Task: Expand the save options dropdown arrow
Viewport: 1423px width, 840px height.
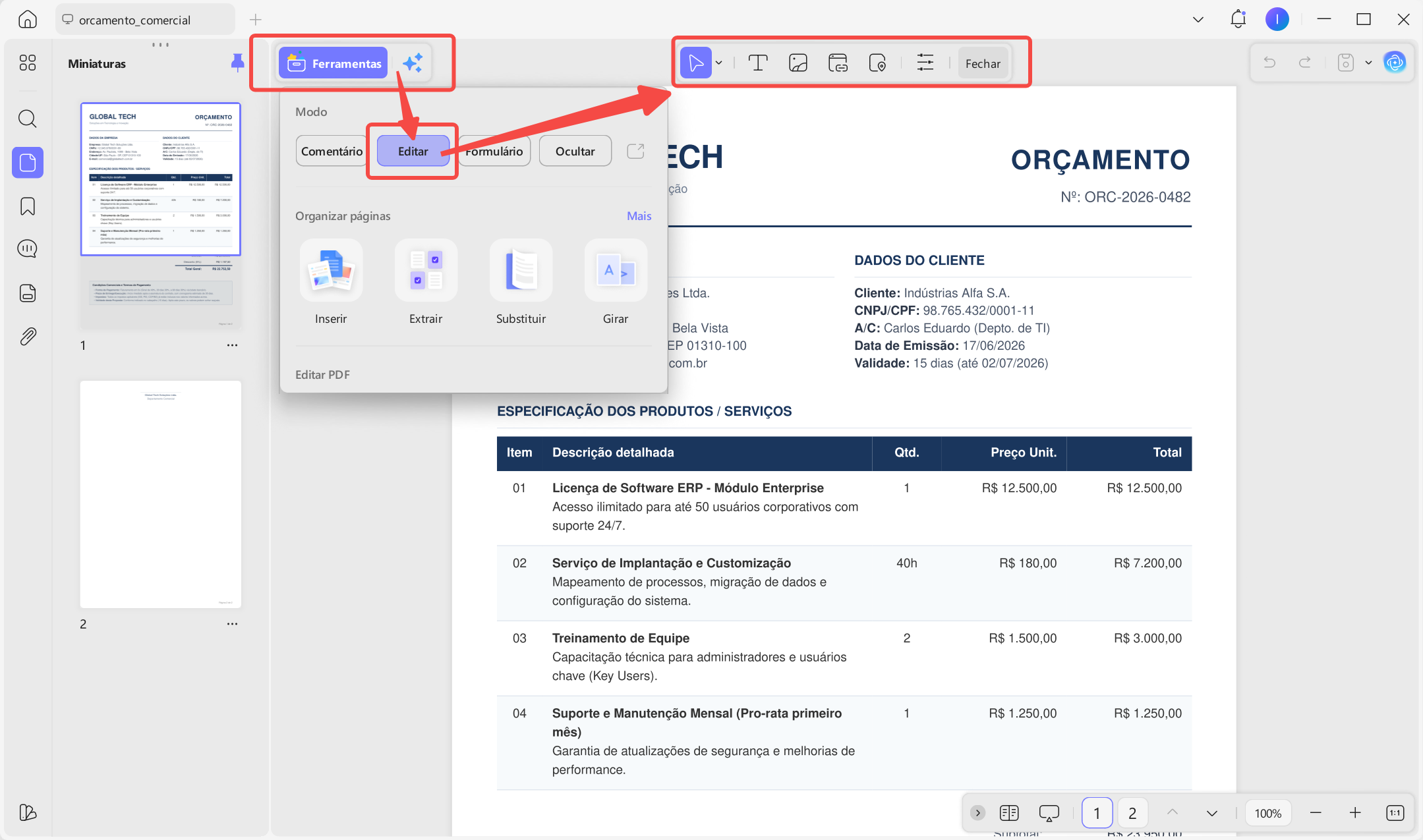Action: (1368, 63)
